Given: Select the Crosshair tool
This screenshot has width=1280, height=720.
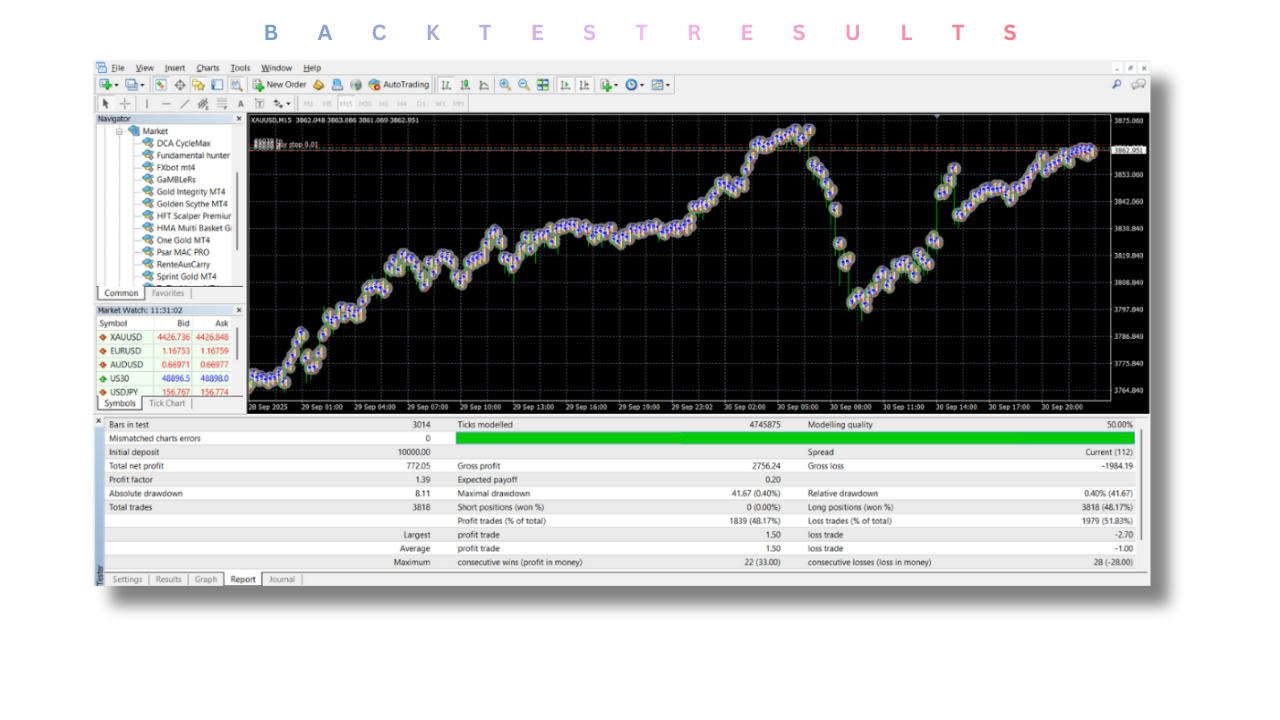Looking at the screenshot, I should coord(123,102).
